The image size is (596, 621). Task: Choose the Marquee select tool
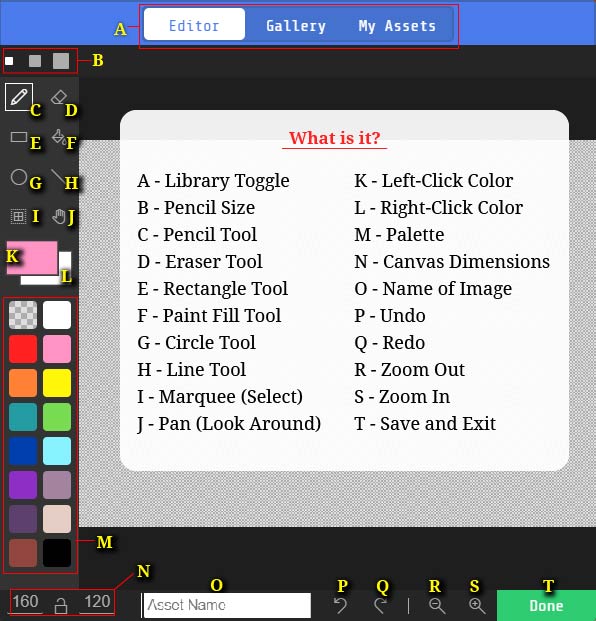18,217
